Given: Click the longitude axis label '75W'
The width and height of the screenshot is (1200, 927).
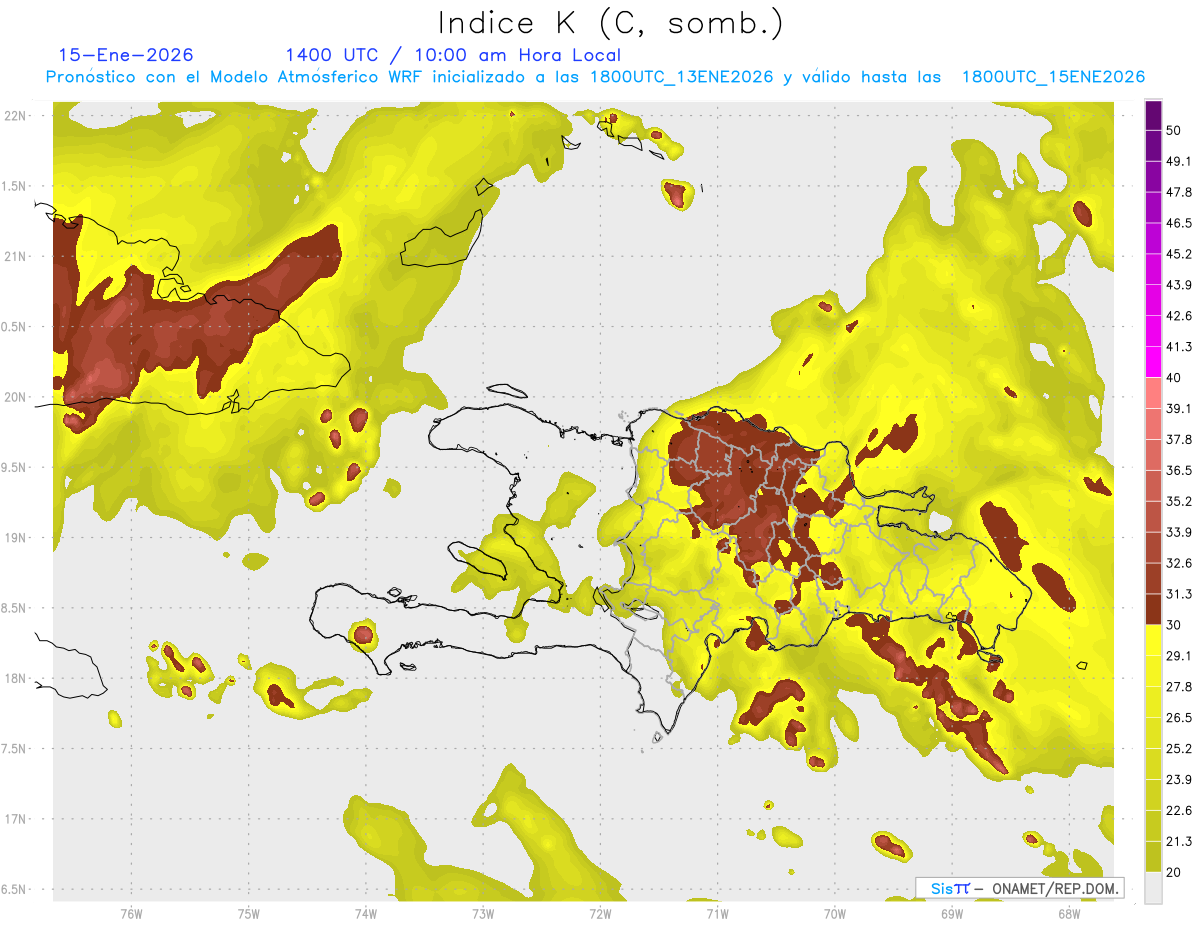Looking at the screenshot, I should coord(248,914).
